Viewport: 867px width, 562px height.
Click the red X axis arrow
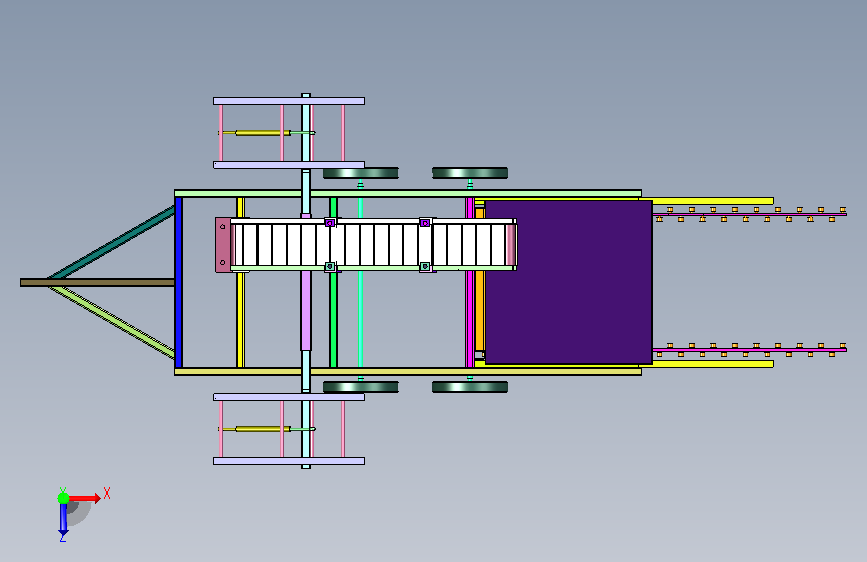85,498
